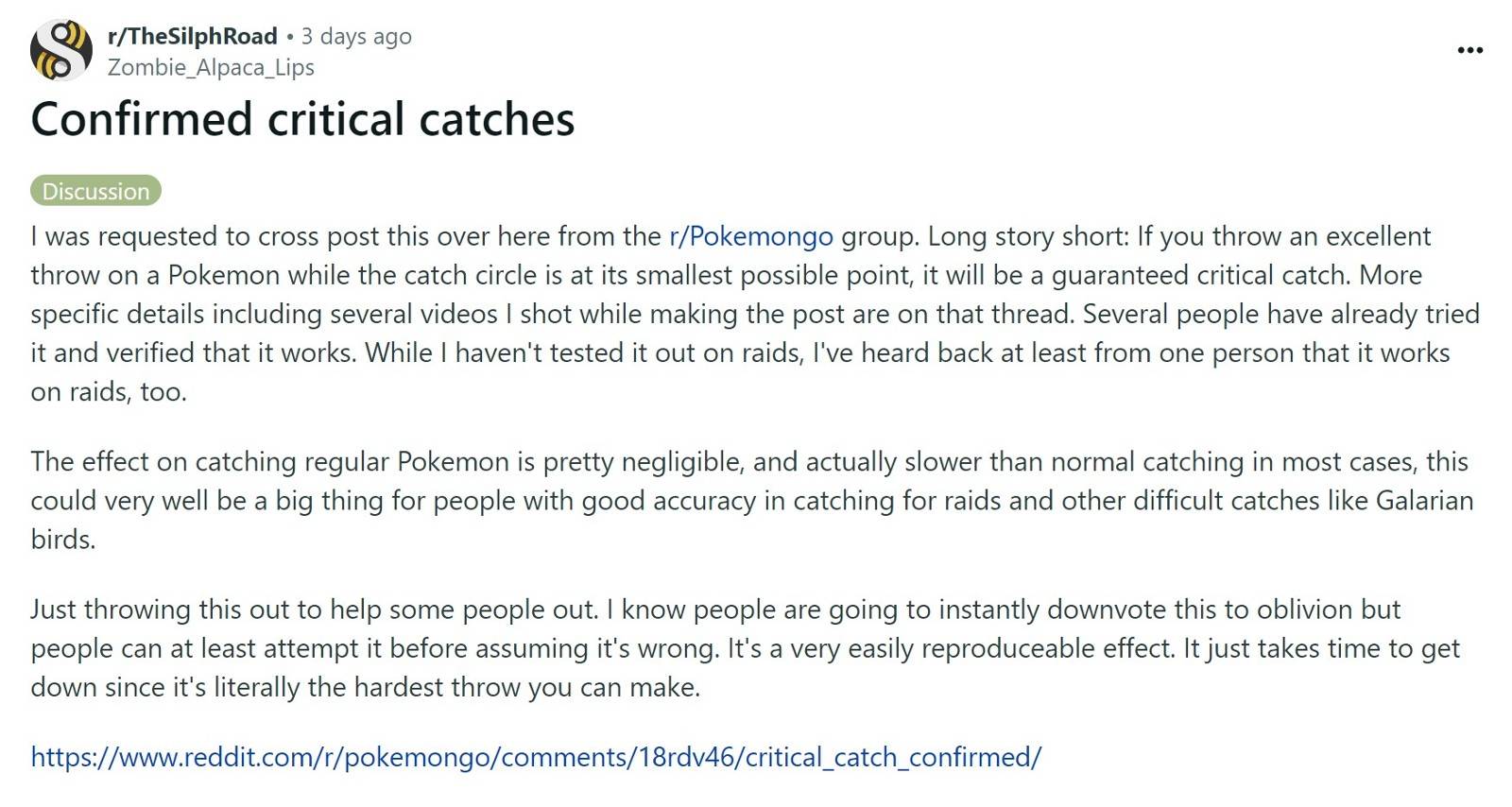Viewport: 1512px width, 807px height.
Task: Filter by the Discussion flair tag
Action: tap(95, 191)
